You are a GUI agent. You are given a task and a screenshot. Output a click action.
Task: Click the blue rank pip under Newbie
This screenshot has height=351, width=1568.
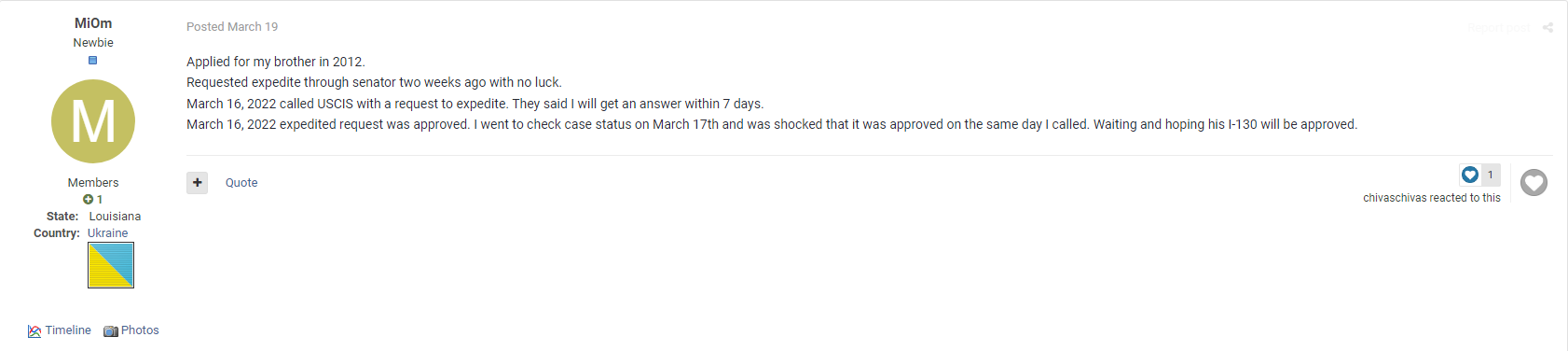pos(92,61)
